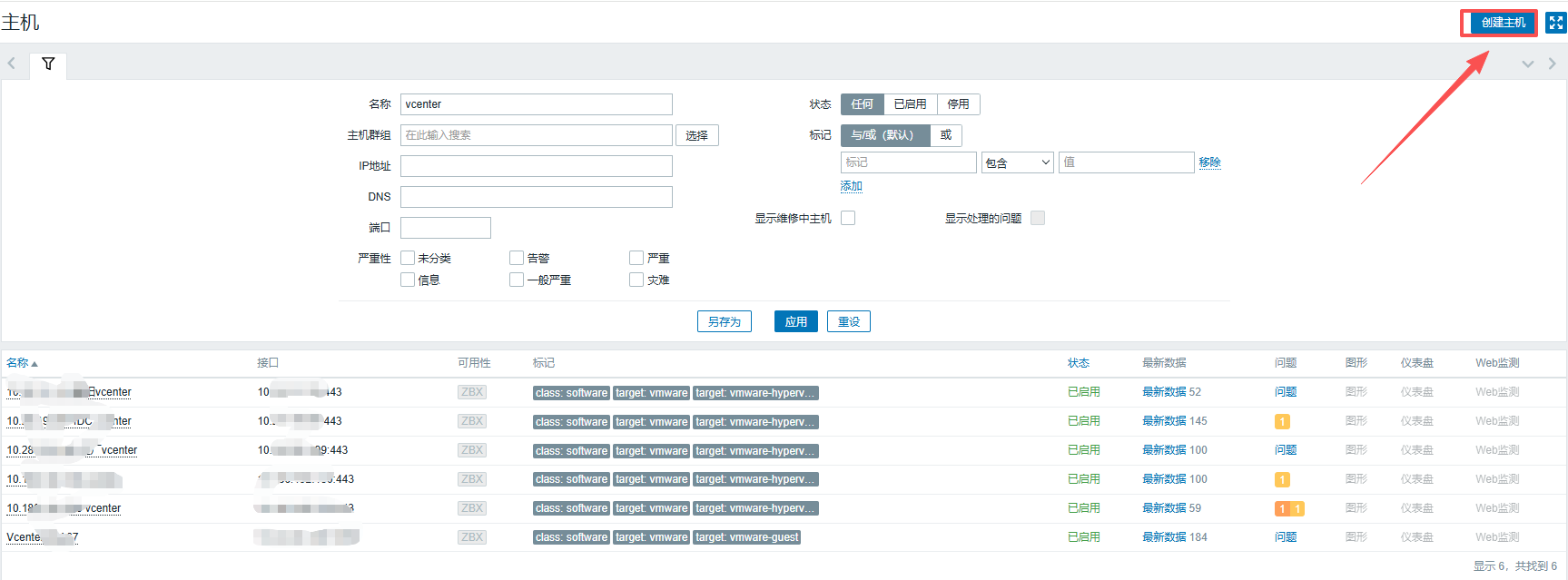Viewport: 1568px width, 580px height.
Task: Open the 包含 tag operator dropdown
Action: click(x=1017, y=162)
